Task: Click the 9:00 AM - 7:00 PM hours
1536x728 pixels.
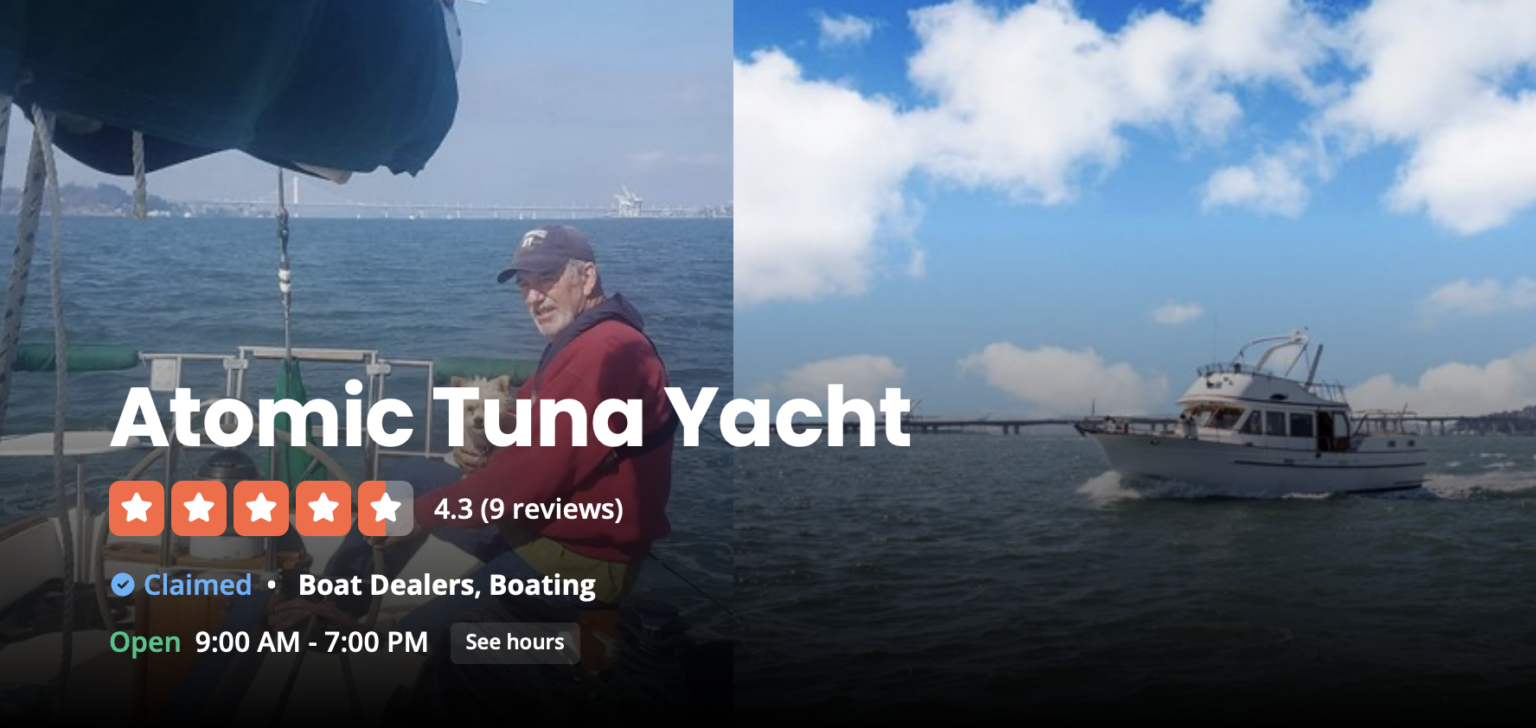Action: tap(312, 642)
